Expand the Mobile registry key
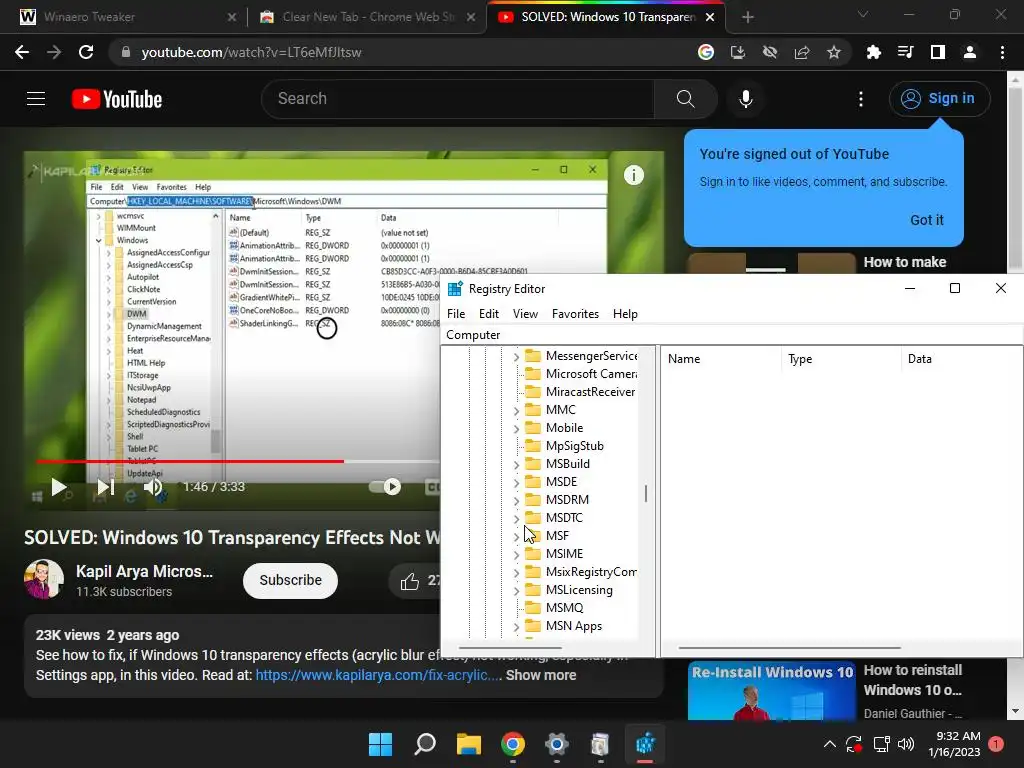The height and width of the screenshot is (768, 1024). (516, 428)
